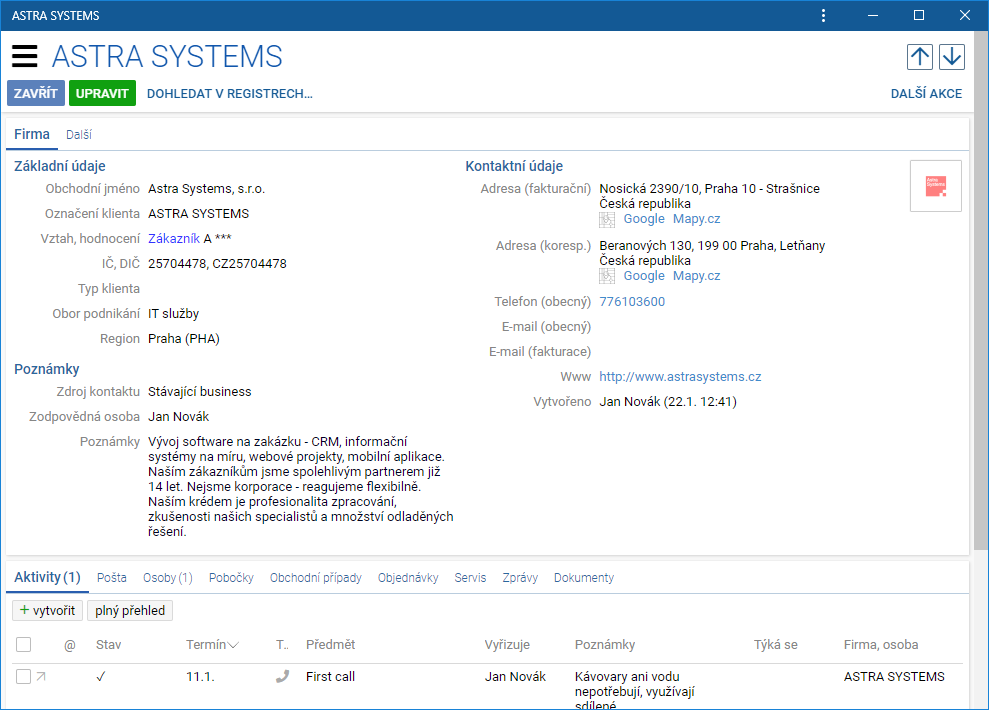Image resolution: width=989 pixels, height=710 pixels.
Task: Click the Vytvořeno value Jan Novák (22.1. 12:41)
Action: [x=668, y=402]
